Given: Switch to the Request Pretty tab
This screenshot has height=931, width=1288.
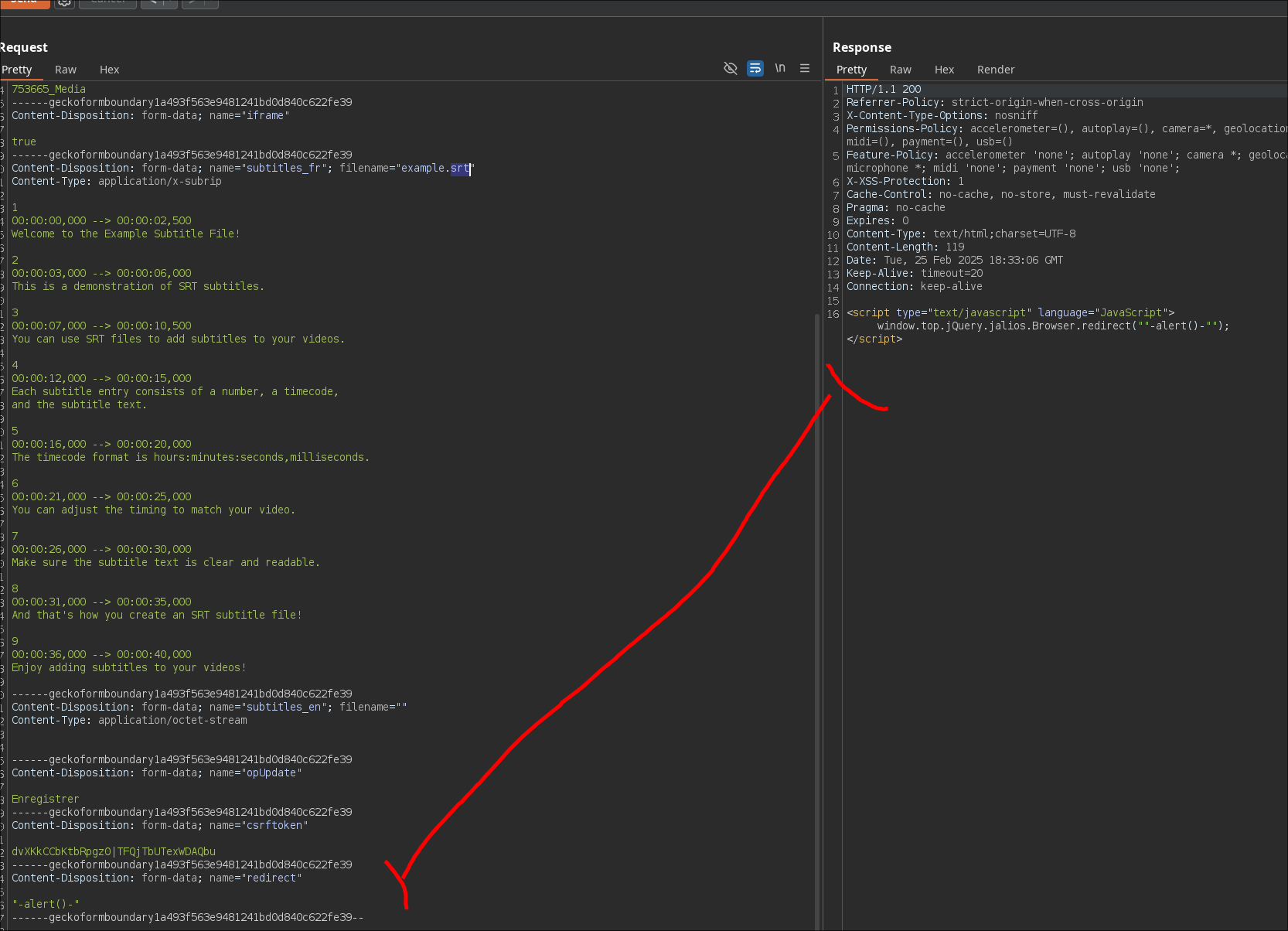Looking at the screenshot, I should tap(17, 70).
